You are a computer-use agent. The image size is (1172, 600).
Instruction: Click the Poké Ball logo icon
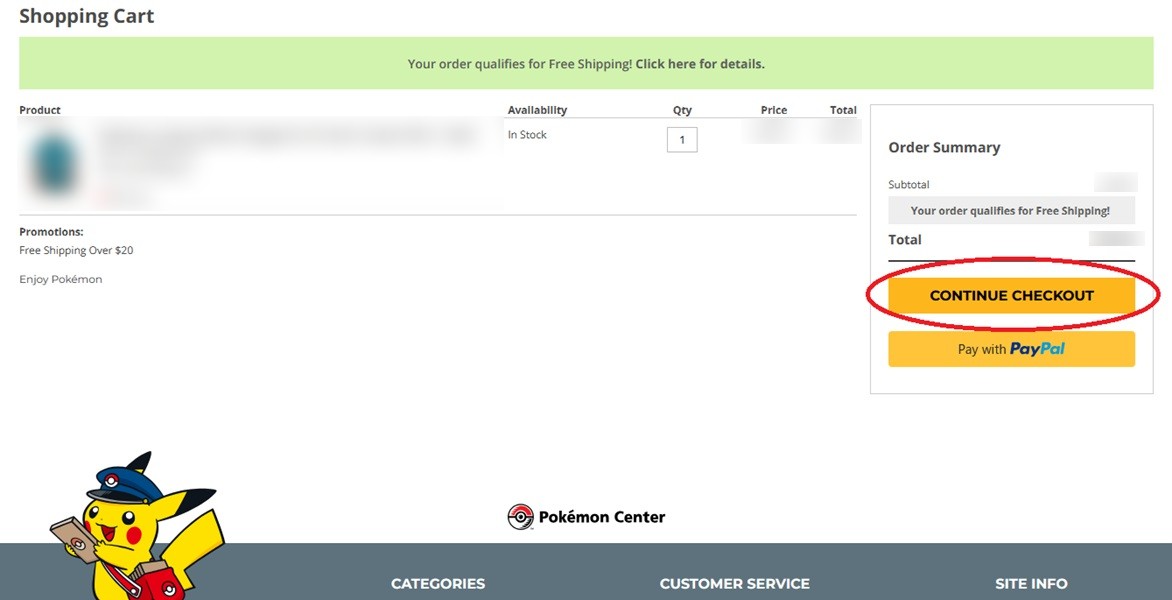coord(520,517)
